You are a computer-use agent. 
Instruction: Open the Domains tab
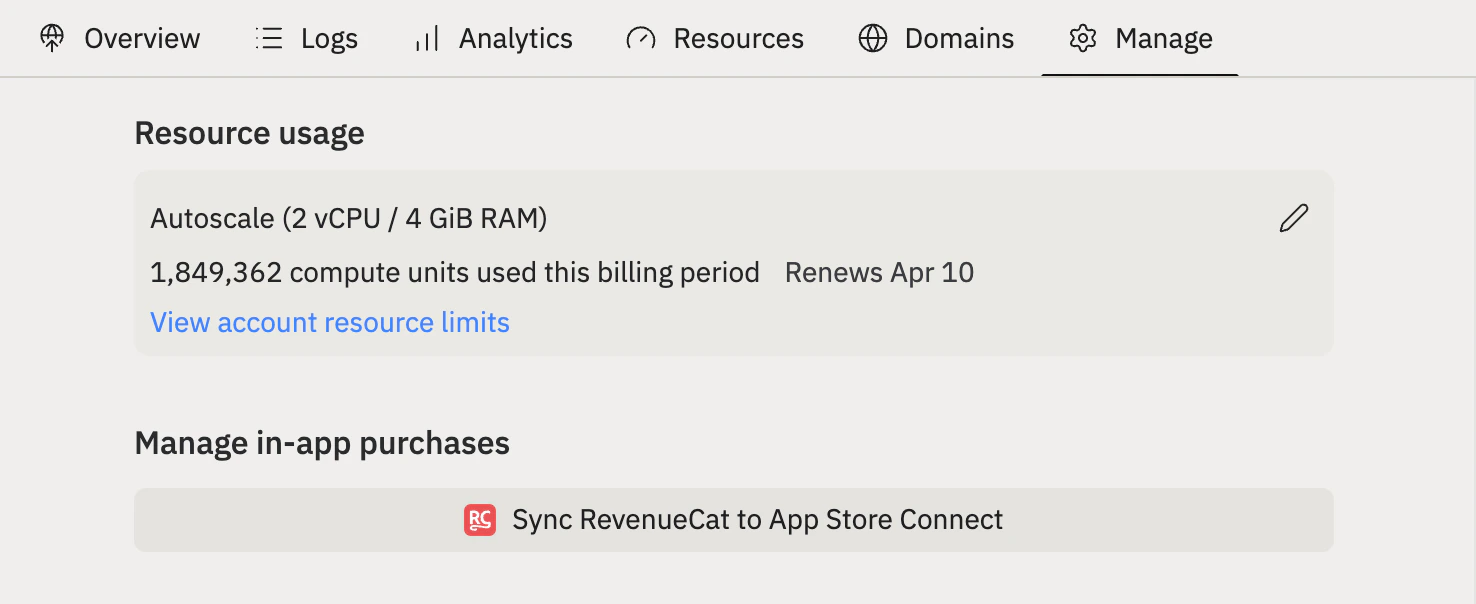[958, 38]
